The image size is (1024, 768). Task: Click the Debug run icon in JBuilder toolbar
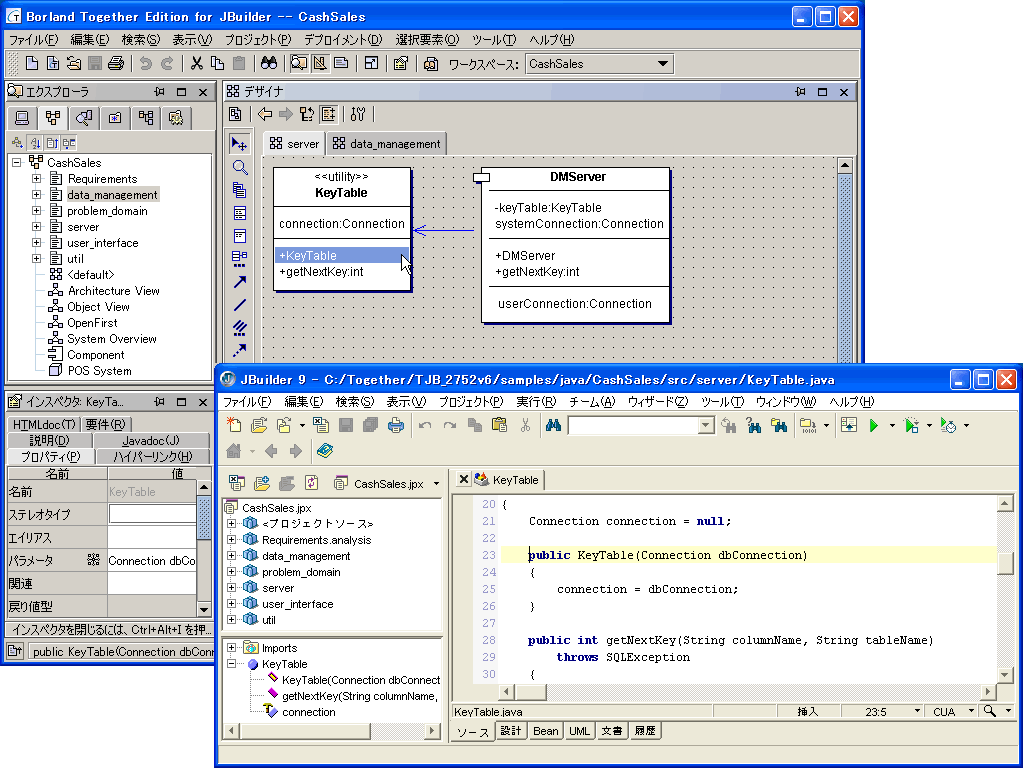pyautogui.click(x=912, y=426)
